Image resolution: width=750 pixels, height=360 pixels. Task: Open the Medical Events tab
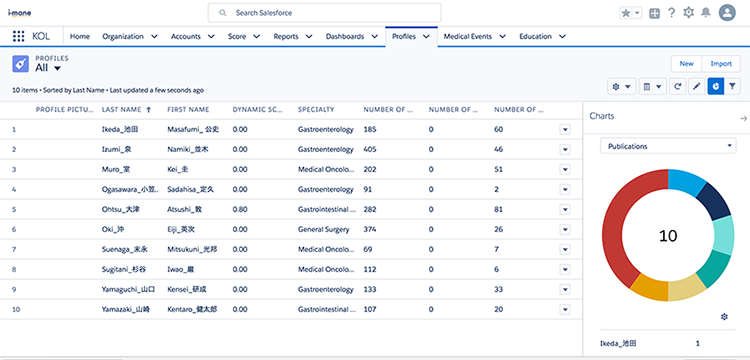tap(468, 36)
